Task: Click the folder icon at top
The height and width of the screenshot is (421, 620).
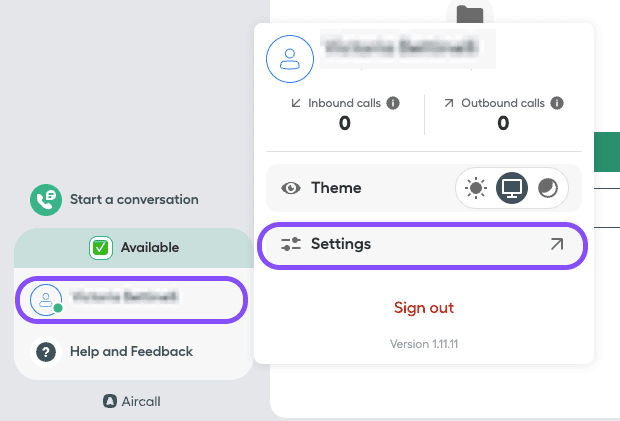Action: (469, 14)
